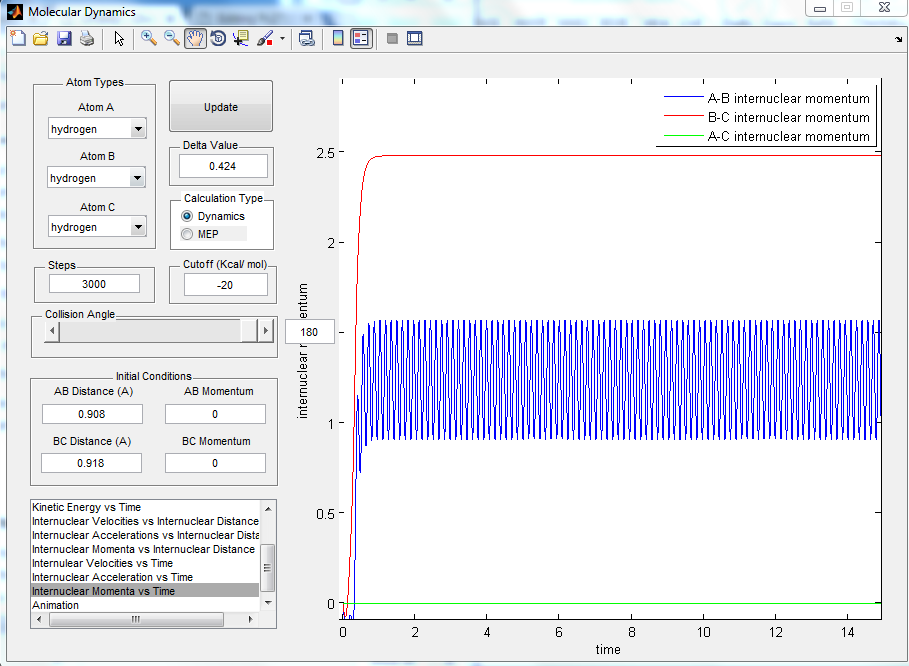The width and height of the screenshot is (909, 666).
Task: Open a file with the folder icon
Action: tap(41, 39)
